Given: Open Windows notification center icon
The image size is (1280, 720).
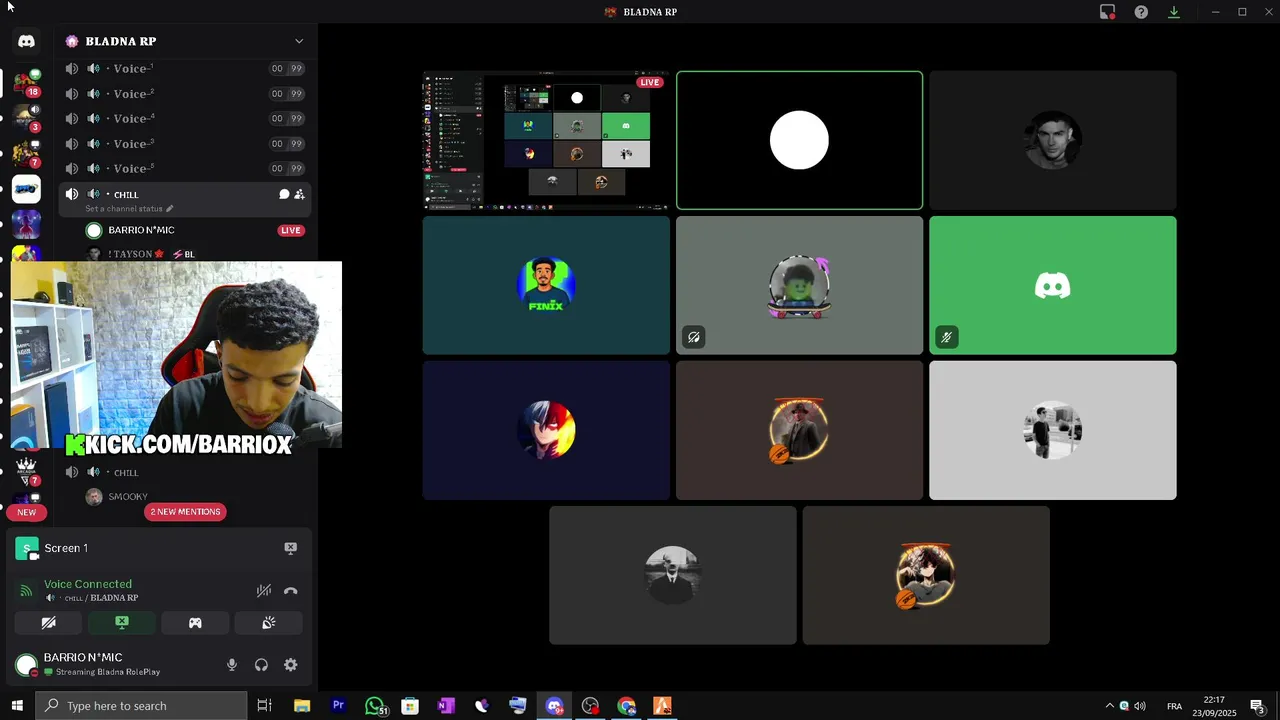Looking at the screenshot, I should 1257,706.
